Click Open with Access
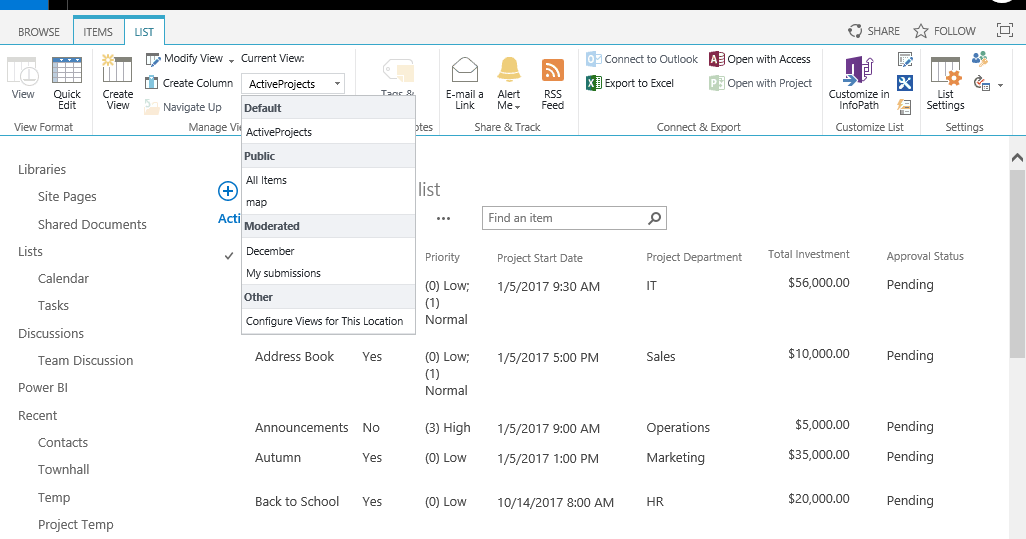Image resolution: width=1026 pixels, height=539 pixels. click(x=760, y=59)
